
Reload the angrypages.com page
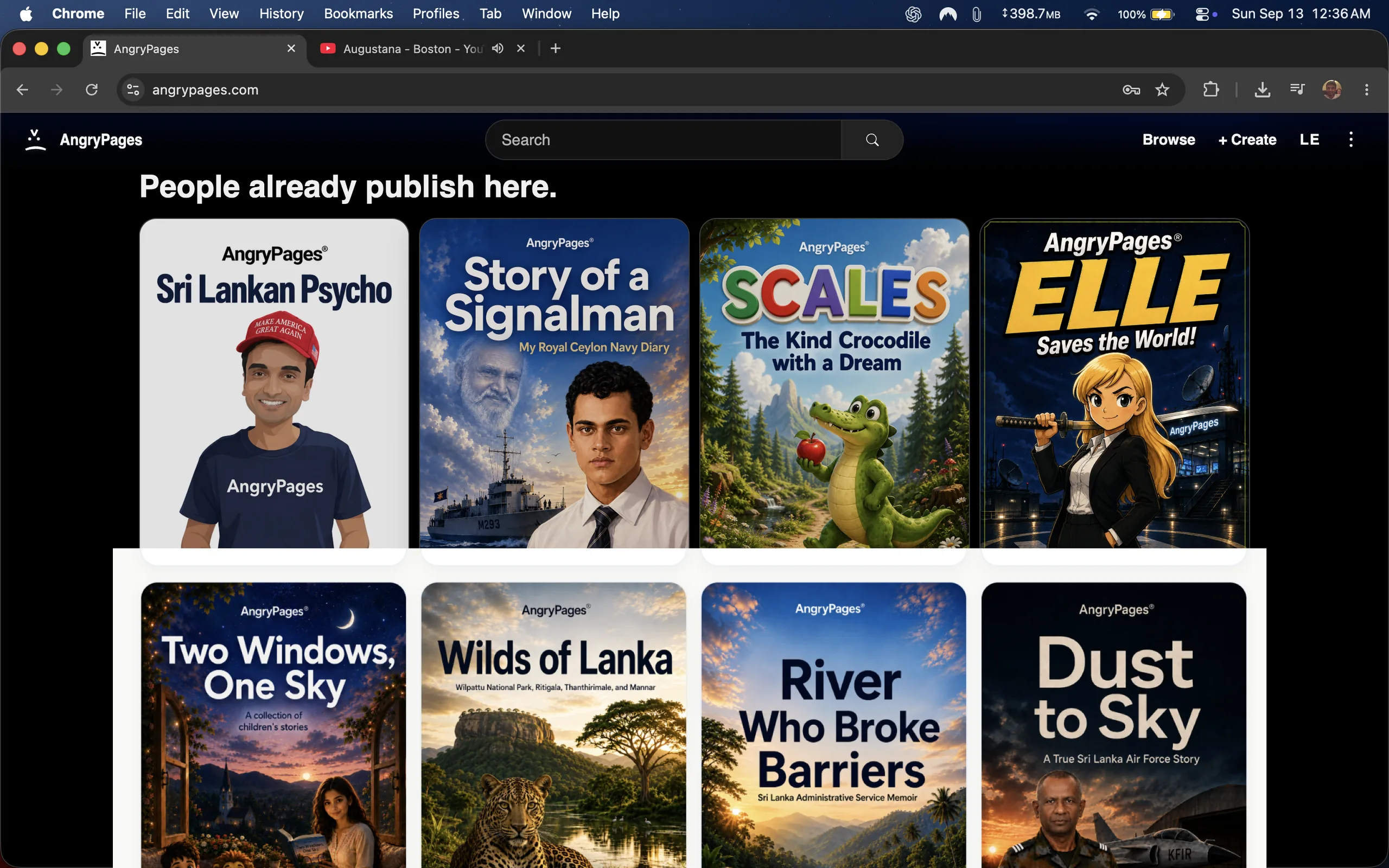point(92,90)
